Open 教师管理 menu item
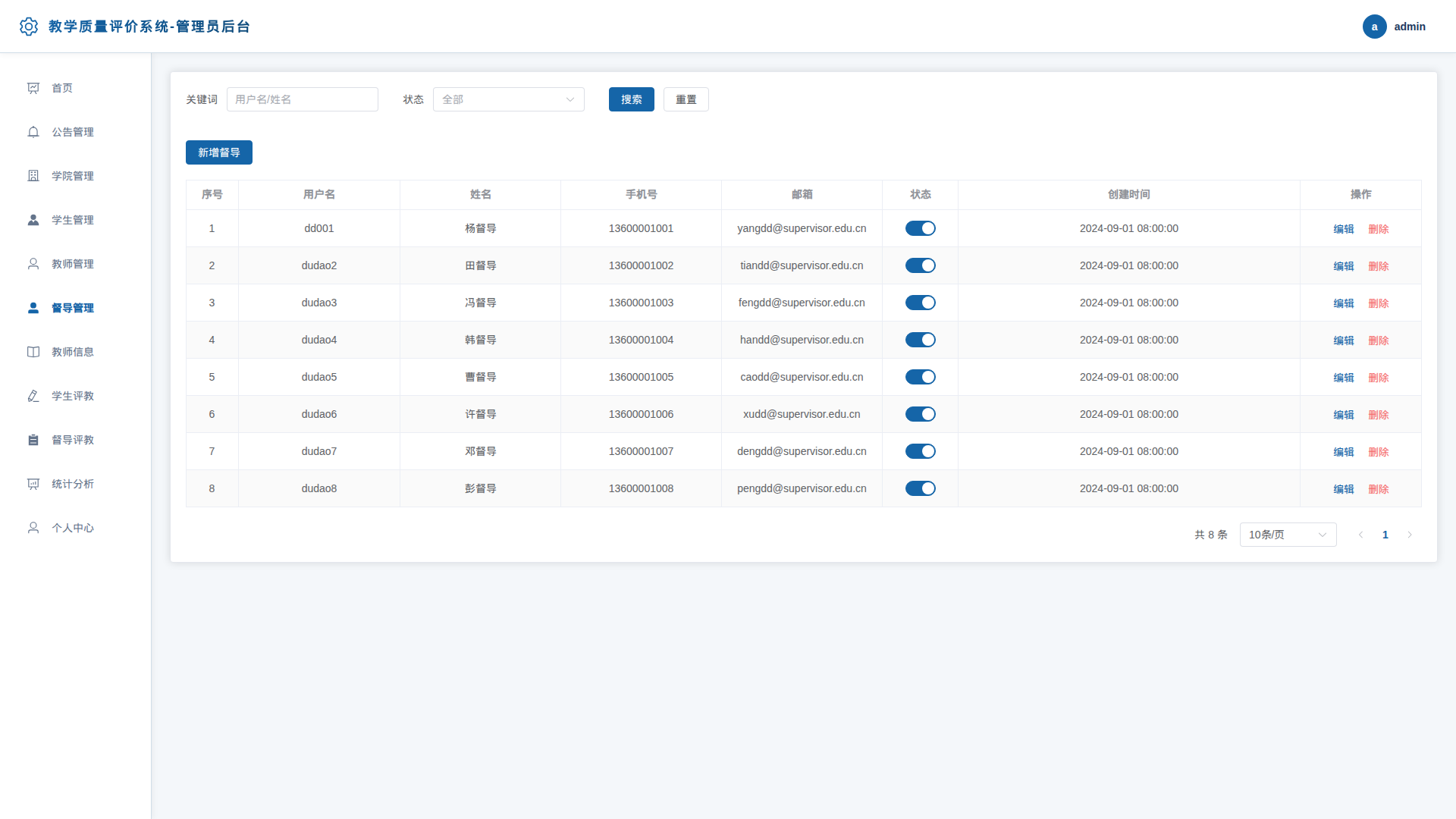 tap(75, 264)
